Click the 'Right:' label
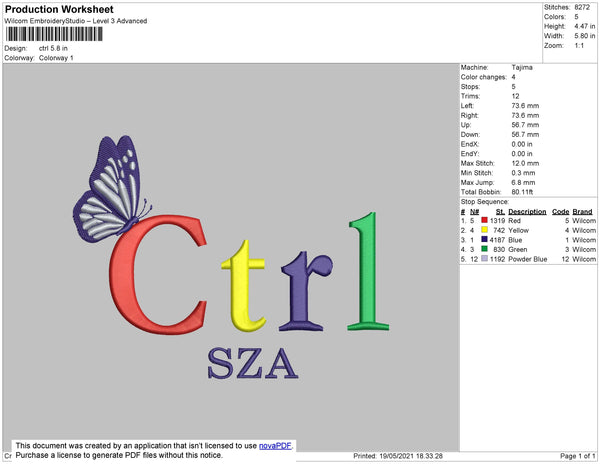The width and height of the screenshot is (600, 464). pyautogui.click(x=470, y=115)
